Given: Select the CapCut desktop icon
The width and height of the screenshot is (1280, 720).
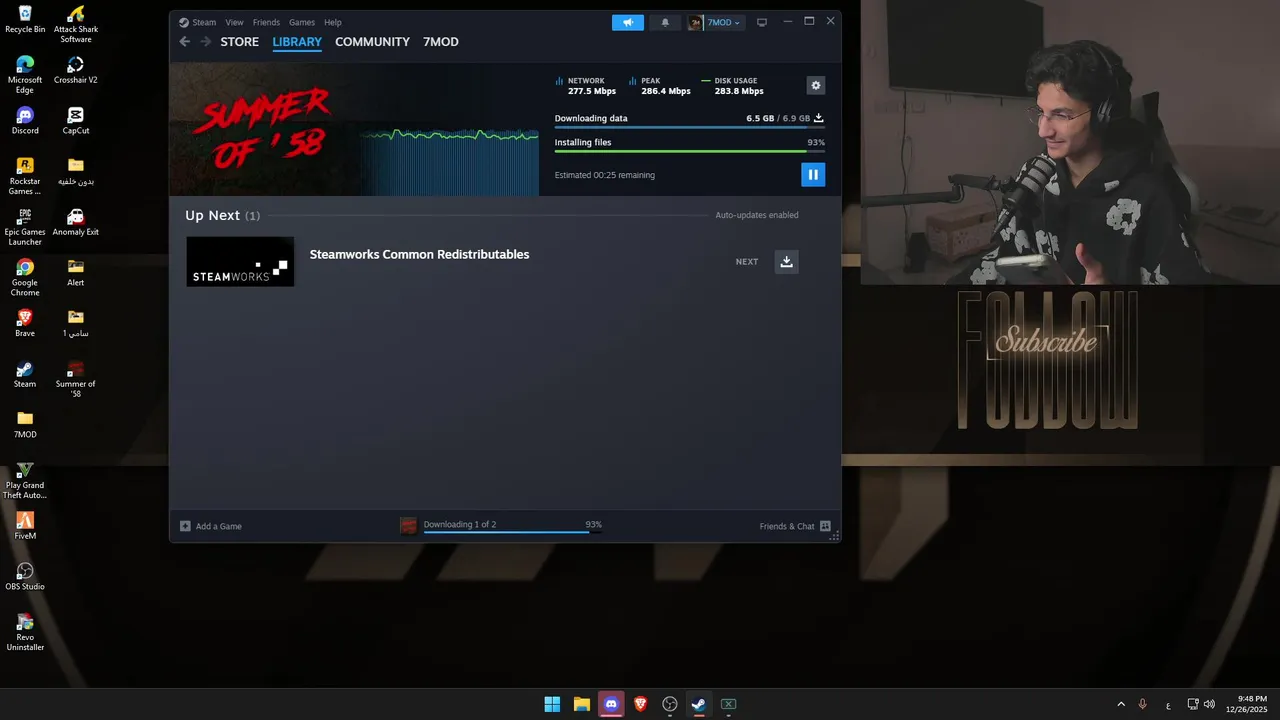Looking at the screenshot, I should pyautogui.click(x=76, y=121).
